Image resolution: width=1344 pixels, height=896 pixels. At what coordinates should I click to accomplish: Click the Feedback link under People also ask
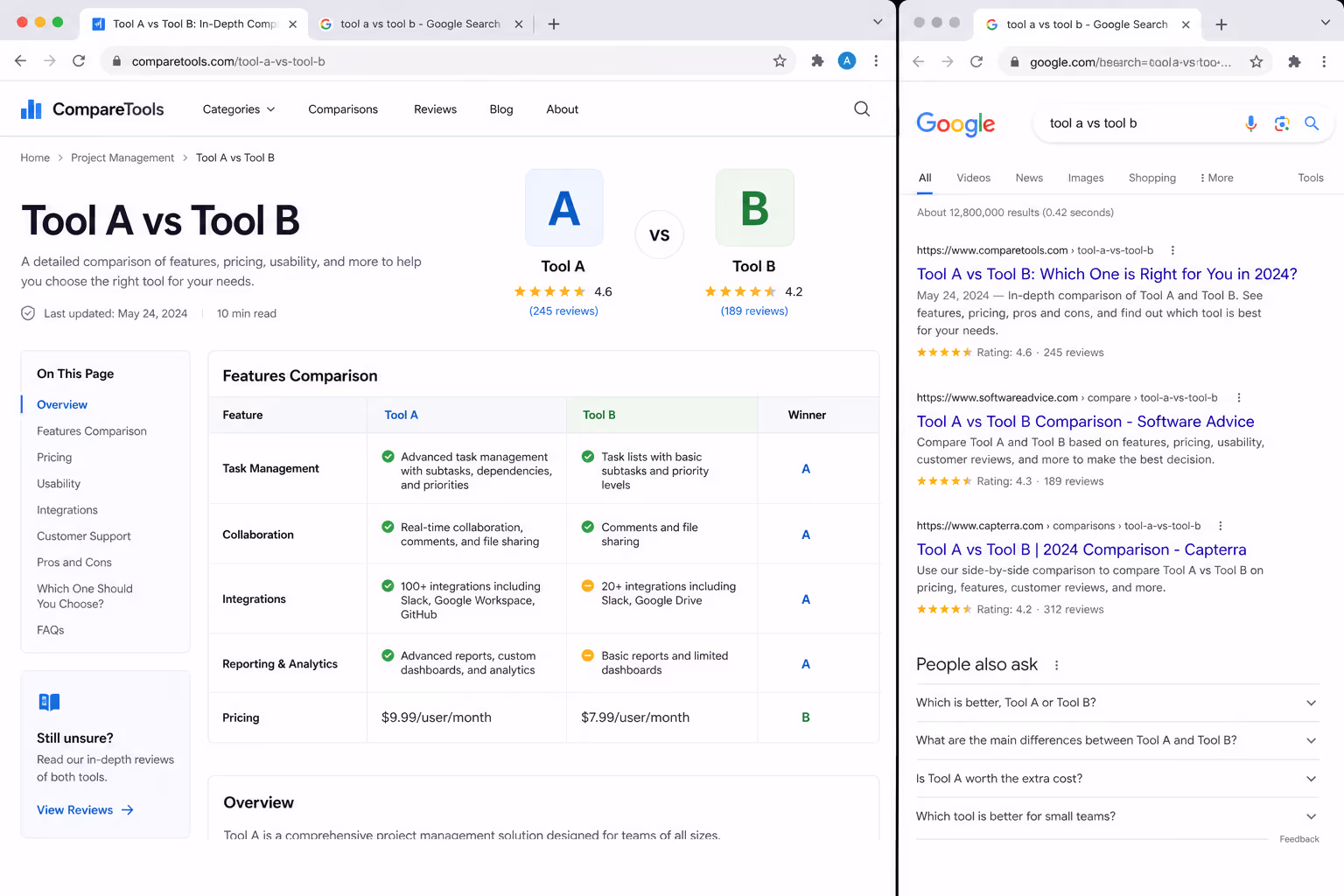(1298, 839)
